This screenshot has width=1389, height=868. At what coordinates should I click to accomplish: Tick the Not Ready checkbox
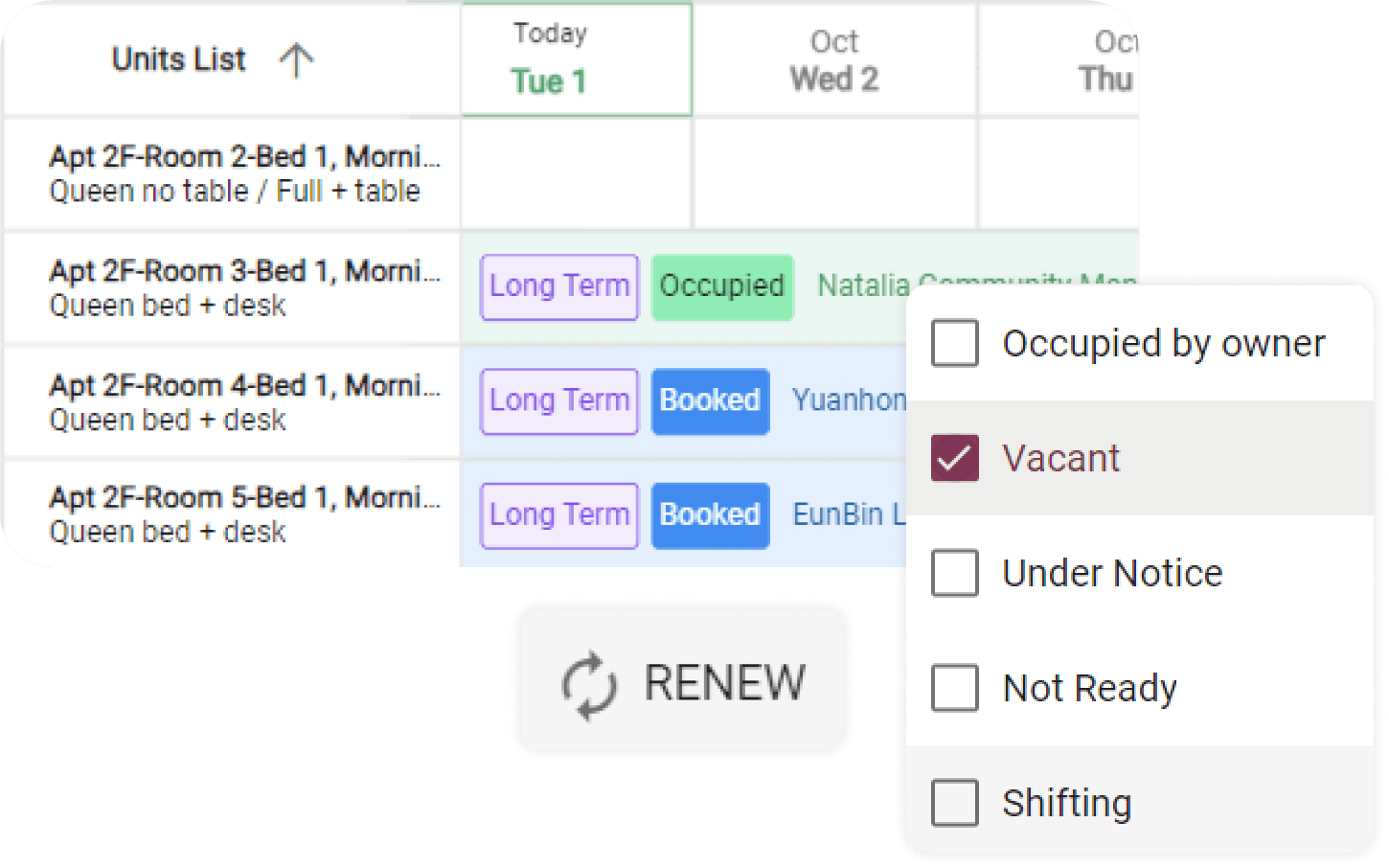955,688
